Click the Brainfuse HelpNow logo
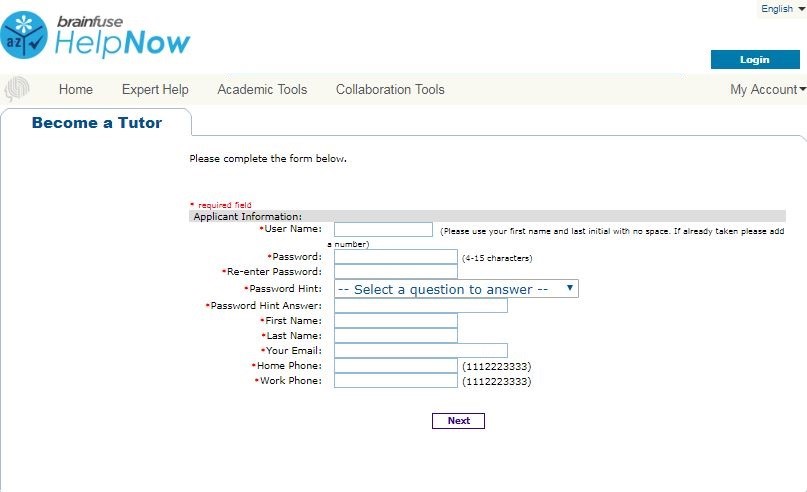Image resolution: width=807 pixels, height=492 pixels. (x=96, y=34)
